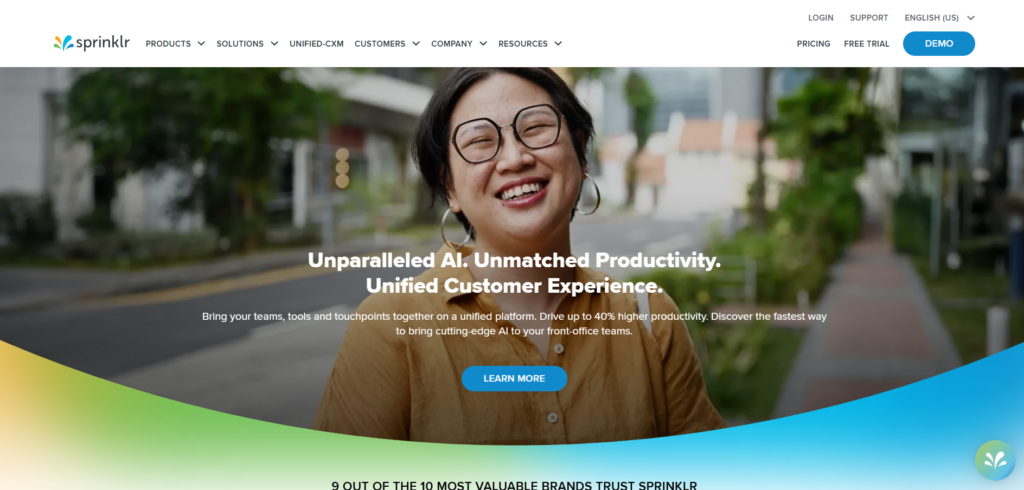Expand the Company dropdown chevron
This screenshot has height=490, width=1024.
coord(483,44)
